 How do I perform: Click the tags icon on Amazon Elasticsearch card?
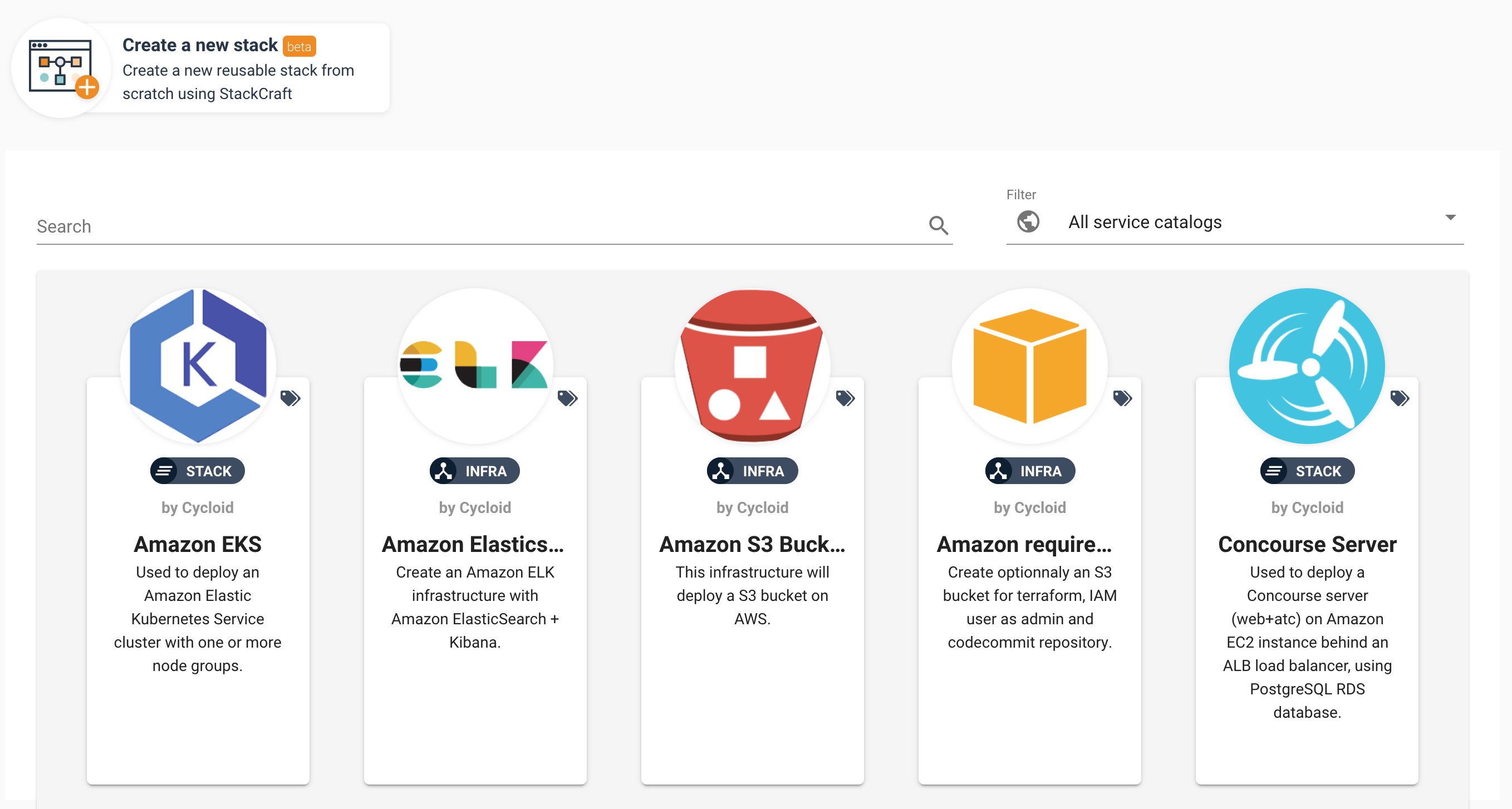(567, 398)
